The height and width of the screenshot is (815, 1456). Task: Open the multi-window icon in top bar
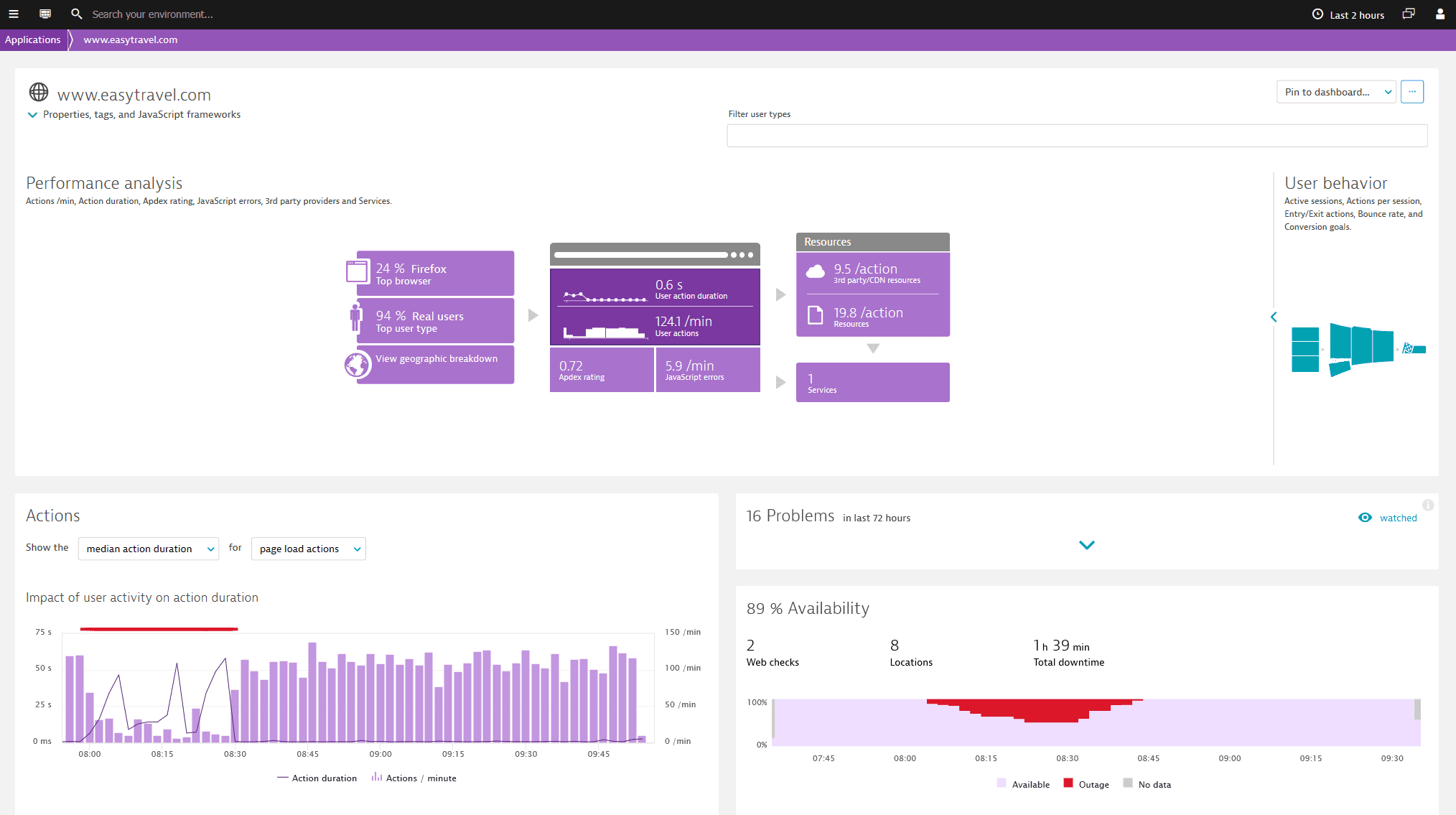(x=1409, y=14)
